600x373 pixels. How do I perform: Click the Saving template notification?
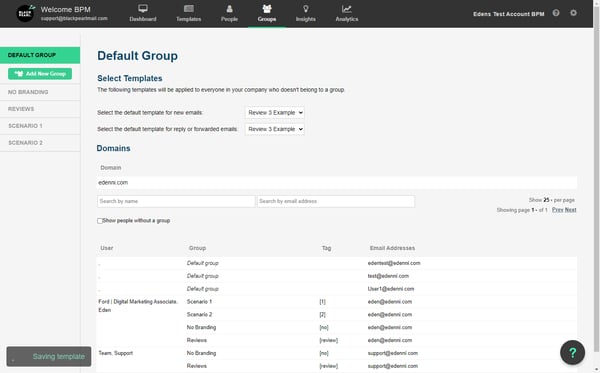[x=49, y=357]
